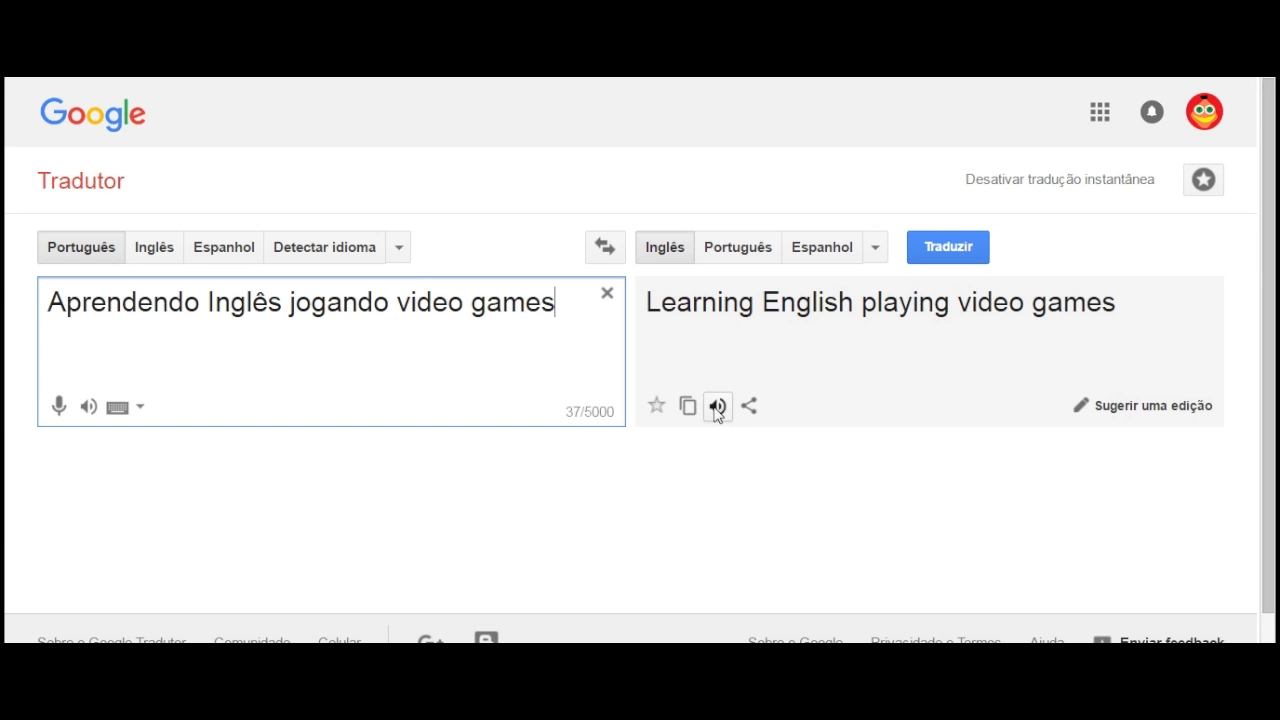Screen dimensions: 1280x720
Task: Select Espanhol as source language
Action: pyautogui.click(x=224, y=247)
